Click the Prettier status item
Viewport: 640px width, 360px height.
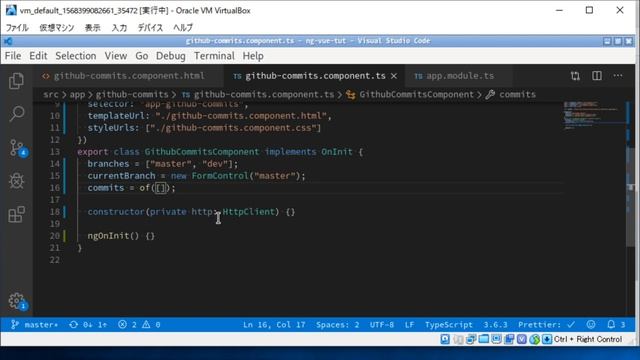547,325
